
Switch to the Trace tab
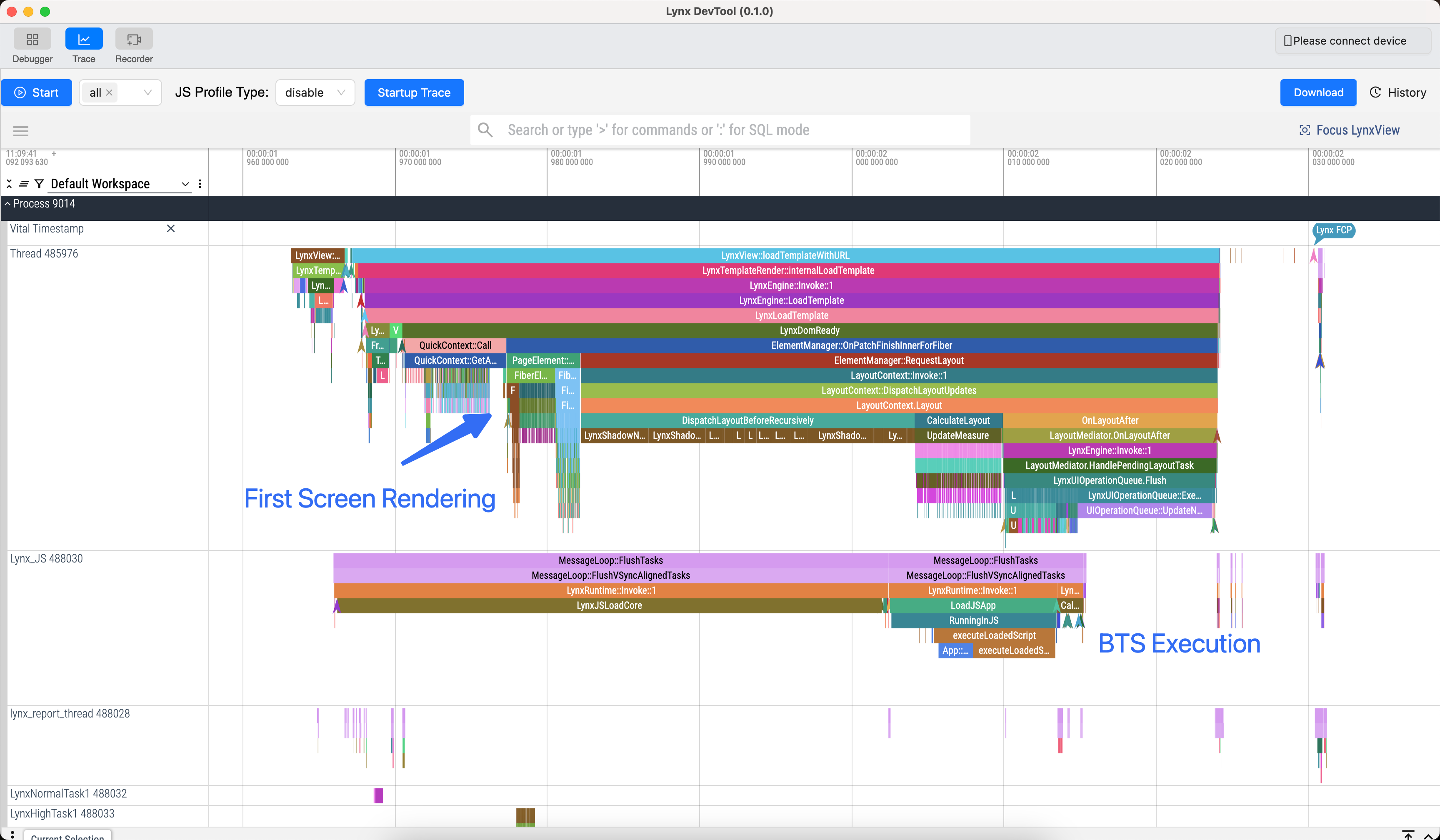click(83, 46)
